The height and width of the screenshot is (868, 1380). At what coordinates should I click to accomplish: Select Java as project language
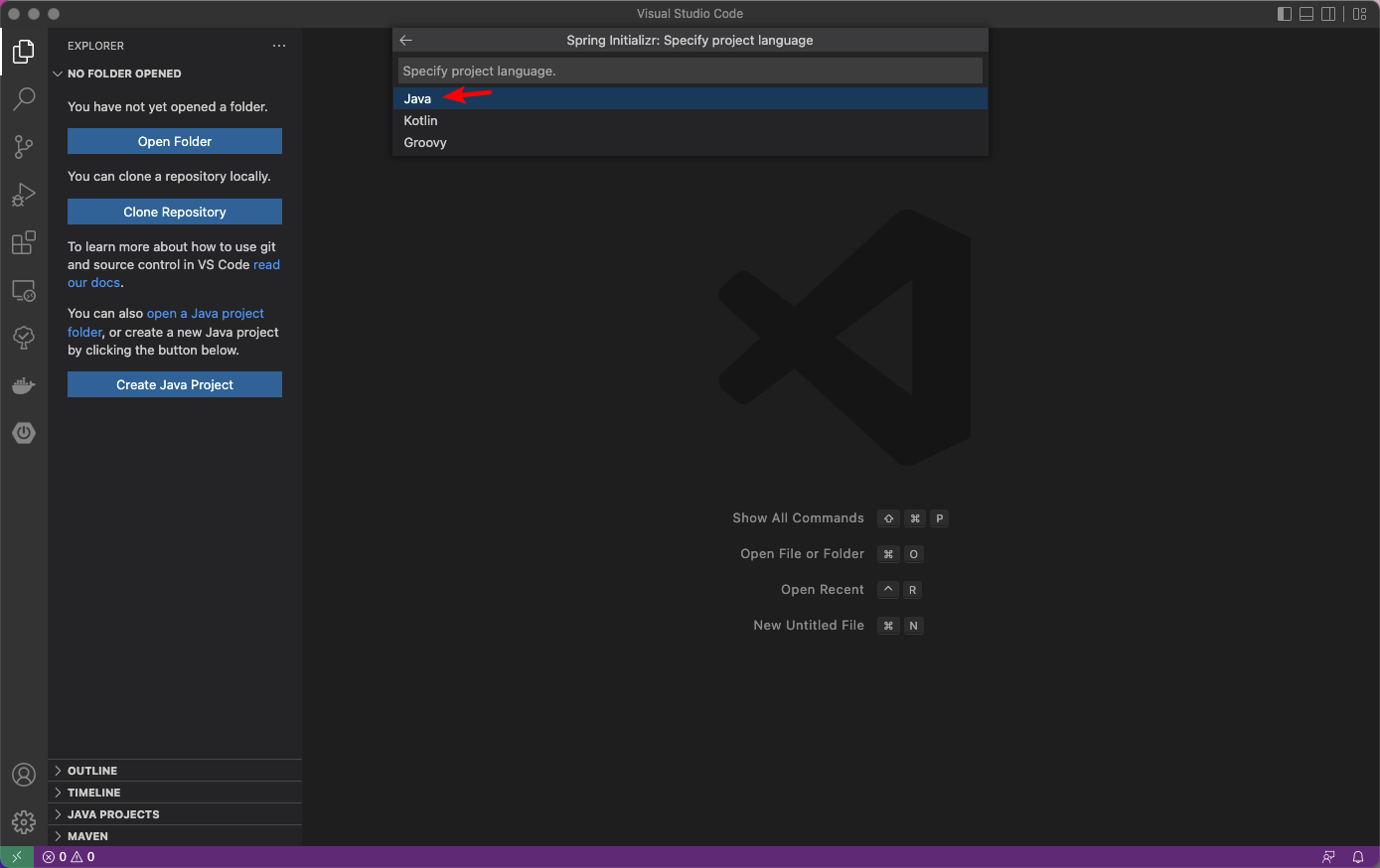point(690,98)
